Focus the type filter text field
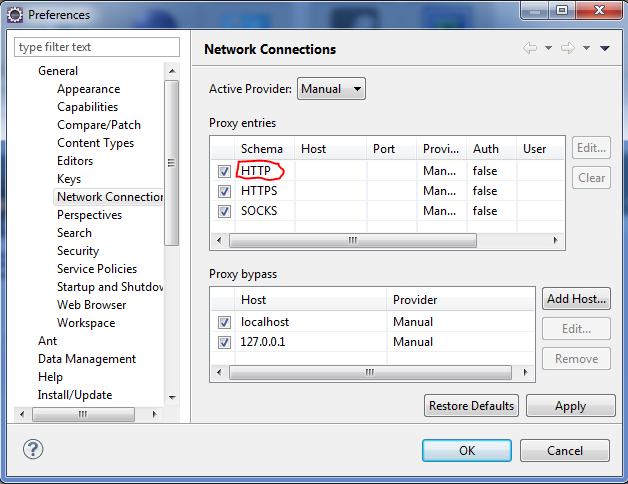 tap(96, 47)
